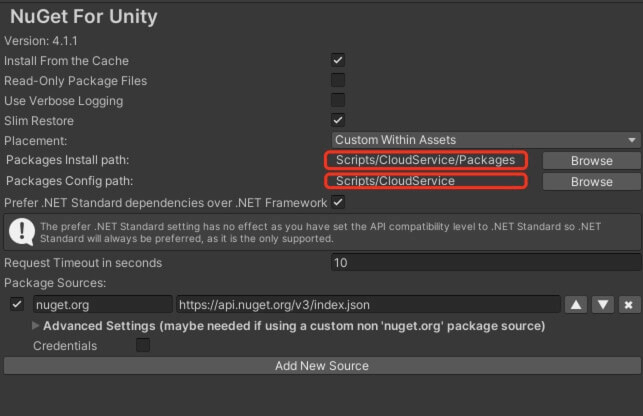The height and width of the screenshot is (416, 643).
Task: Click the Request Timeout field
Action: click(486, 263)
